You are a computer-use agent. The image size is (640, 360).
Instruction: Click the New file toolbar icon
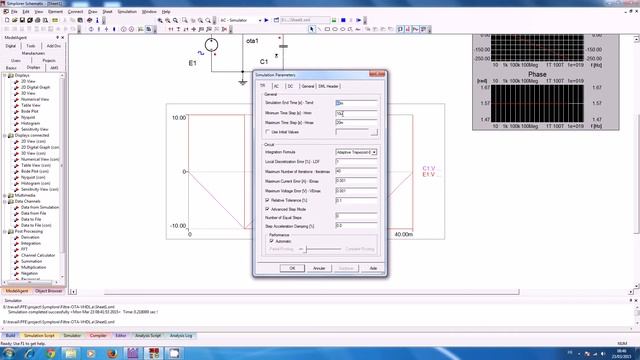tap(7, 20)
